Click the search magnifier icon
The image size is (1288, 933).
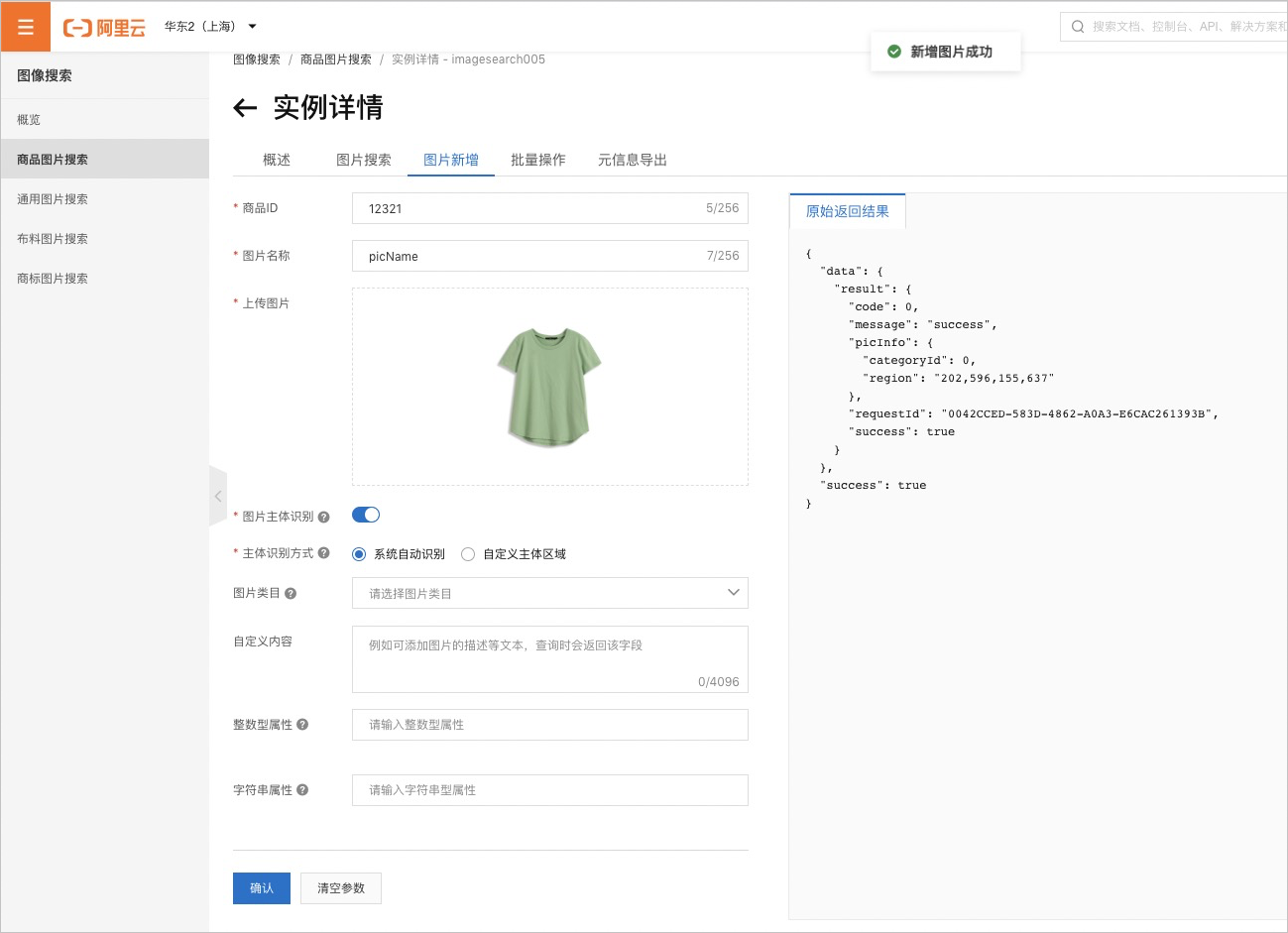coord(1078,27)
